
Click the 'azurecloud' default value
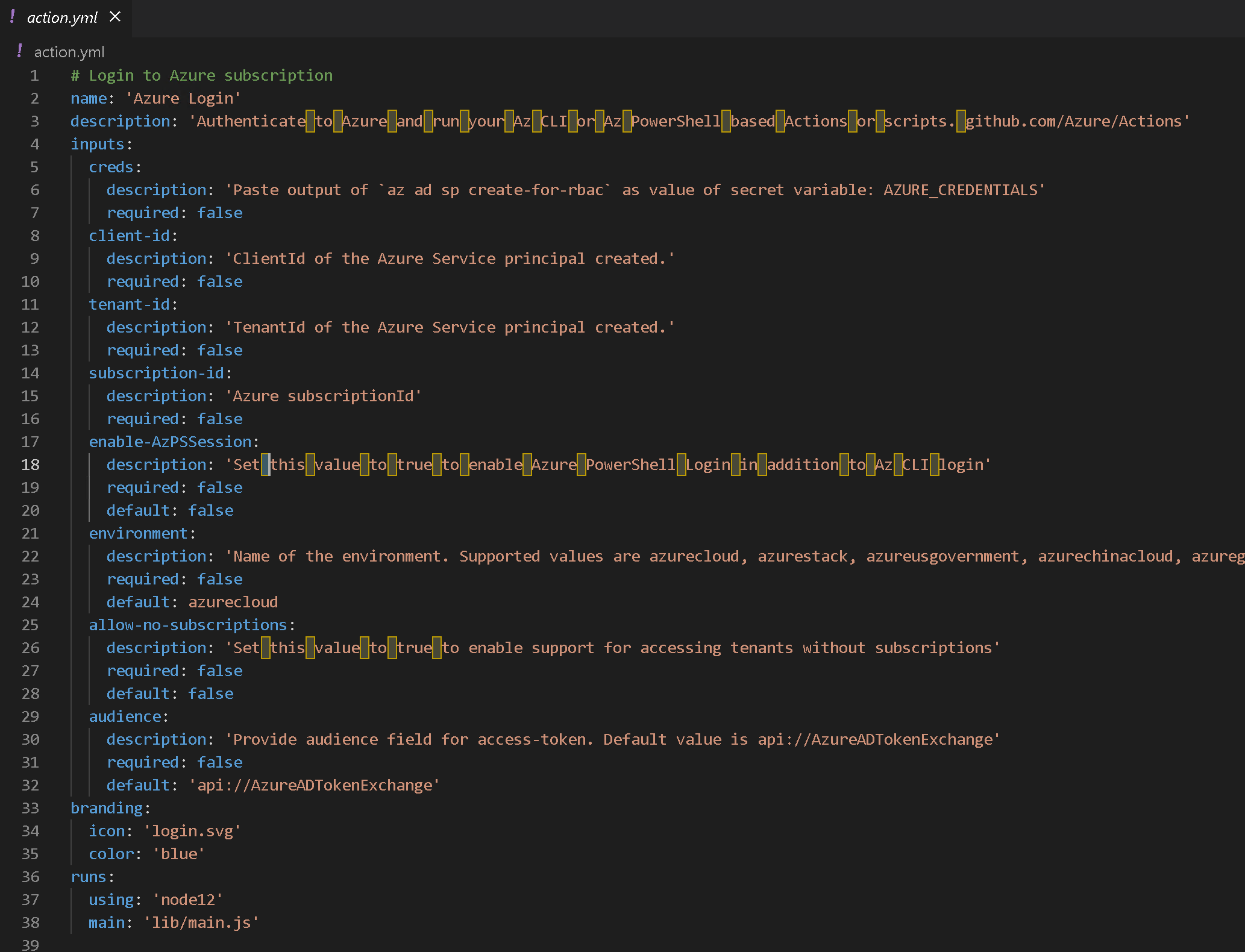click(x=233, y=601)
